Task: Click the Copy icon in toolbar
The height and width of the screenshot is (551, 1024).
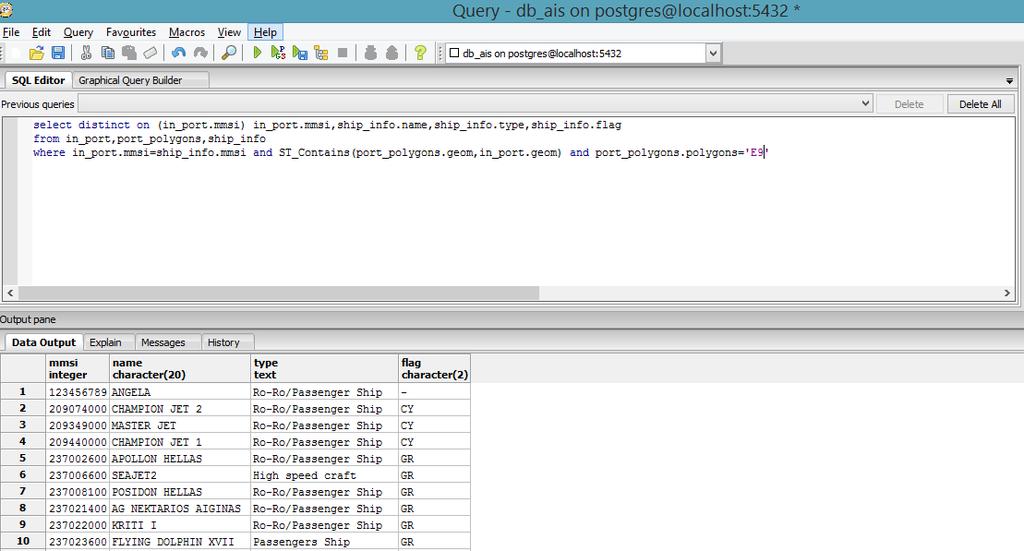Action: pos(108,53)
